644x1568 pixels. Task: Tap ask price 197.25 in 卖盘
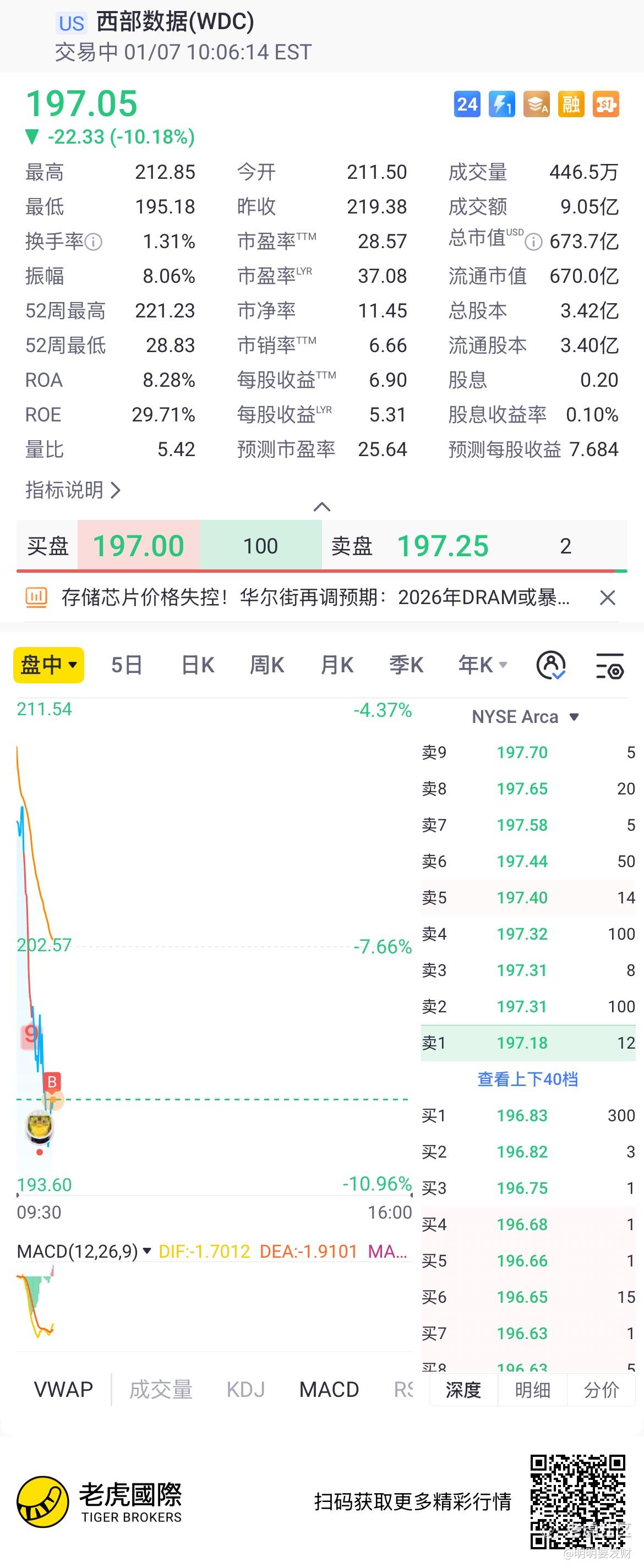[443, 545]
